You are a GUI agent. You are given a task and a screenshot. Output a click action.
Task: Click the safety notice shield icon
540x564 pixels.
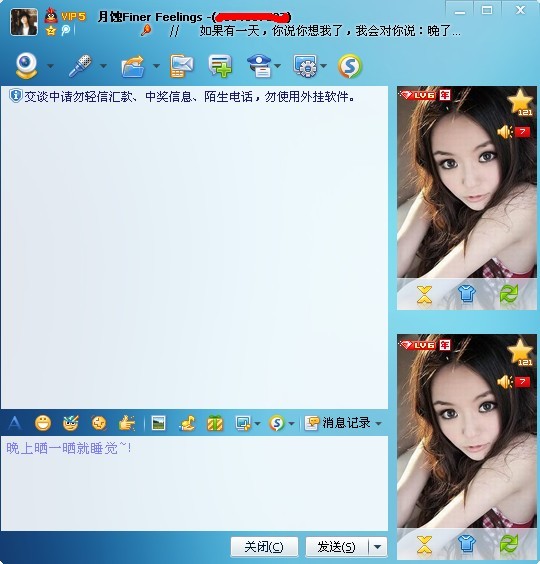[15, 96]
